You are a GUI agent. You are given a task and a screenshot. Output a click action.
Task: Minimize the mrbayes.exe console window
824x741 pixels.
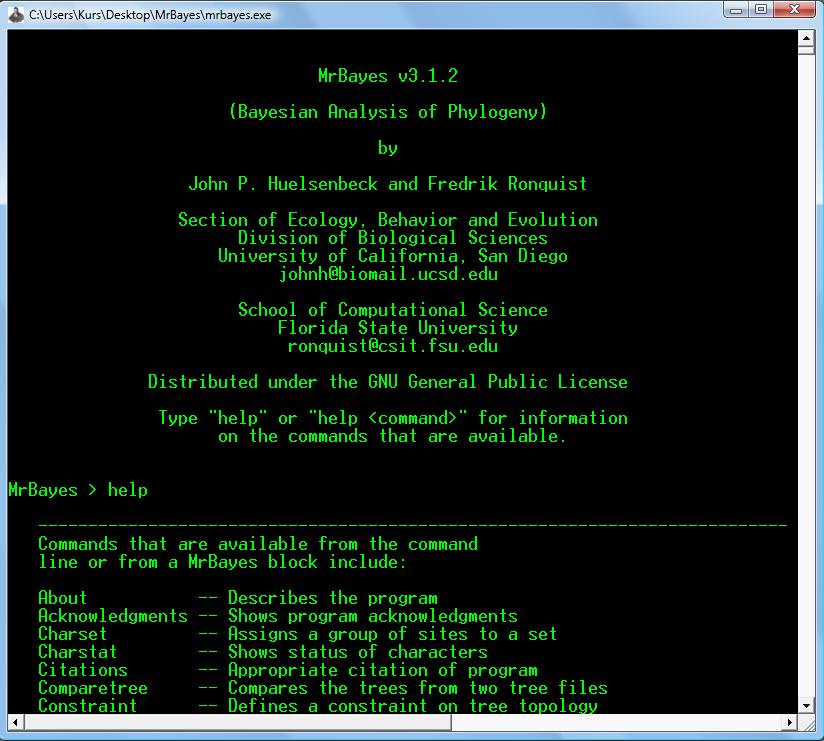point(736,9)
